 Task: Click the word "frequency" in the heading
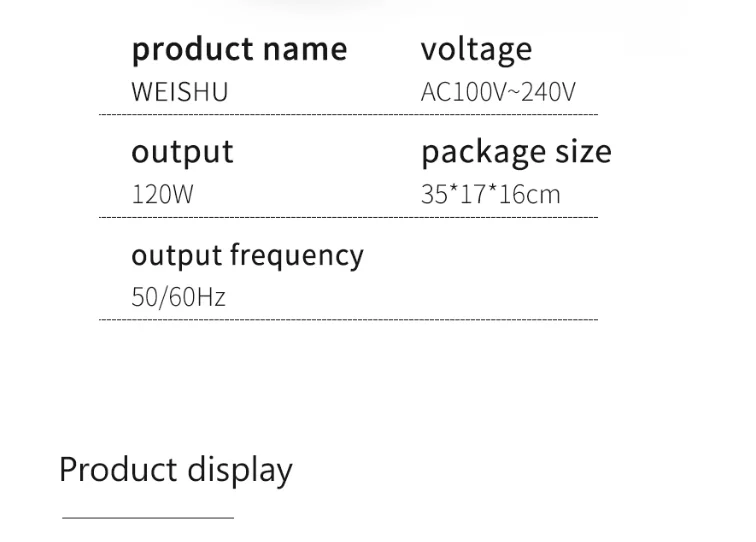(x=296, y=256)
